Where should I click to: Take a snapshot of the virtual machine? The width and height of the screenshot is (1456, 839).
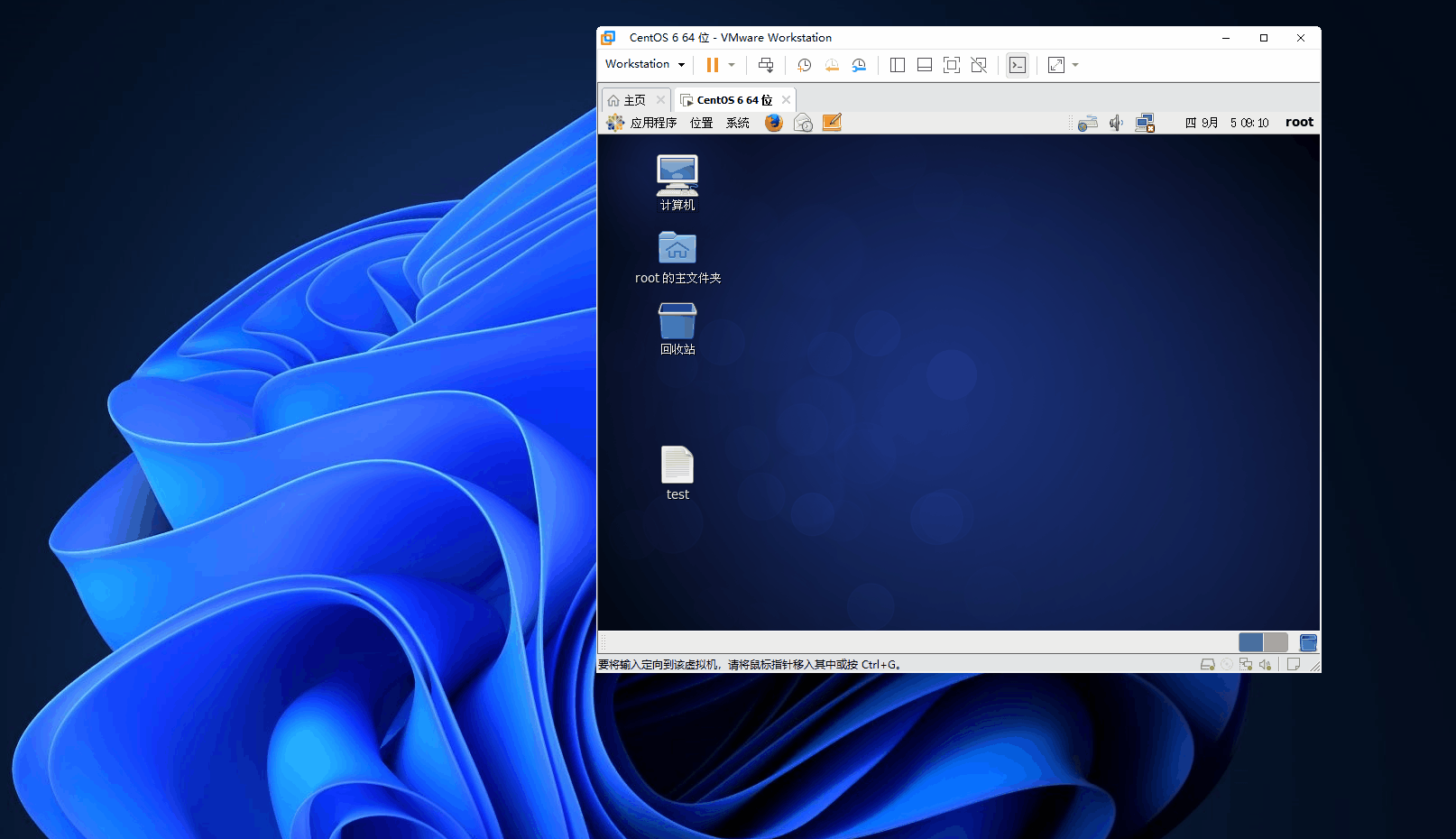(804, 65)
